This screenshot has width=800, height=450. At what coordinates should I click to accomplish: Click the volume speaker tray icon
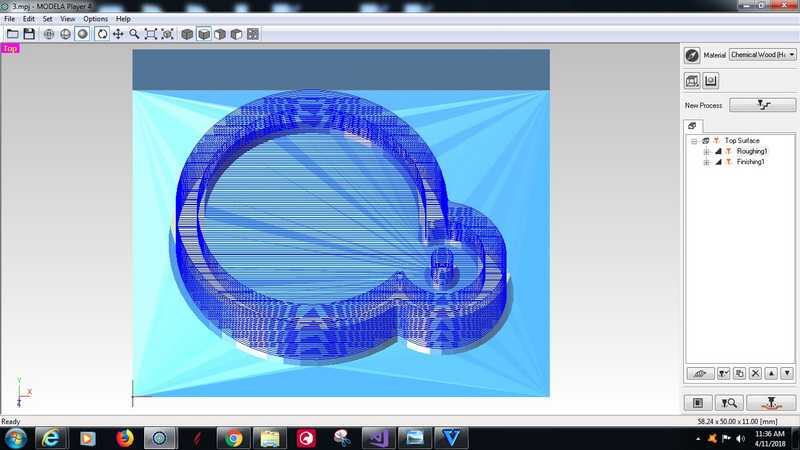pyautogui.click(x=740, y=438)
